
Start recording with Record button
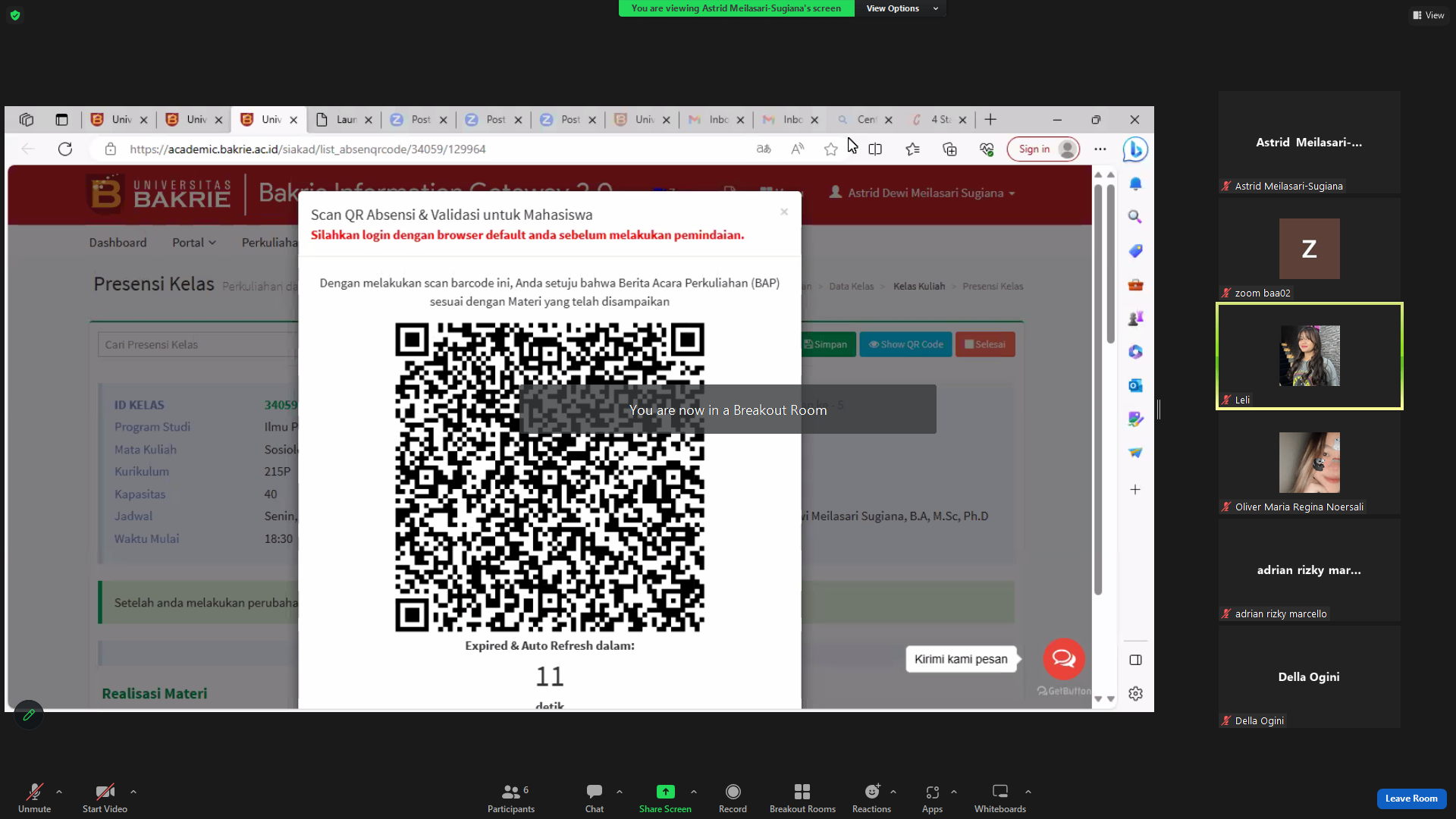(x=733, y=798)
